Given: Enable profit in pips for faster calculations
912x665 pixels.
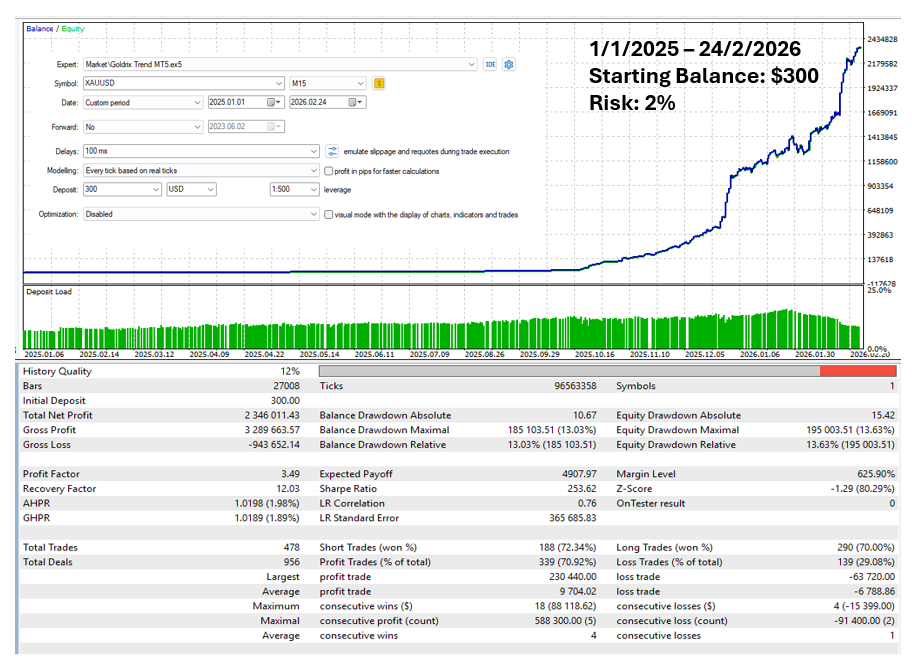Looking at the screenshot, I should pyautogui.click(x=329, y=171).
